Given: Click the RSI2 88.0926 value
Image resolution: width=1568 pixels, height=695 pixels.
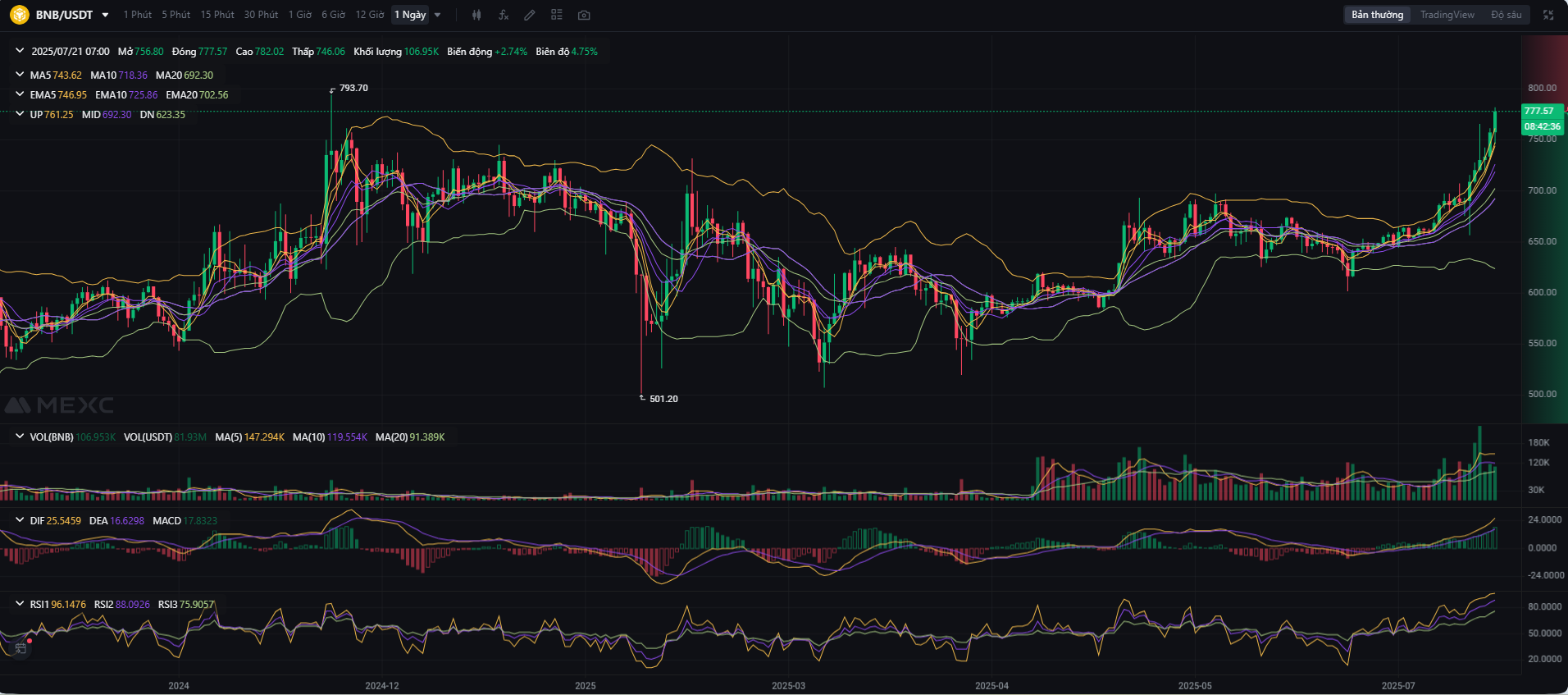Looking at the screenshot, I should coord(122,604).
